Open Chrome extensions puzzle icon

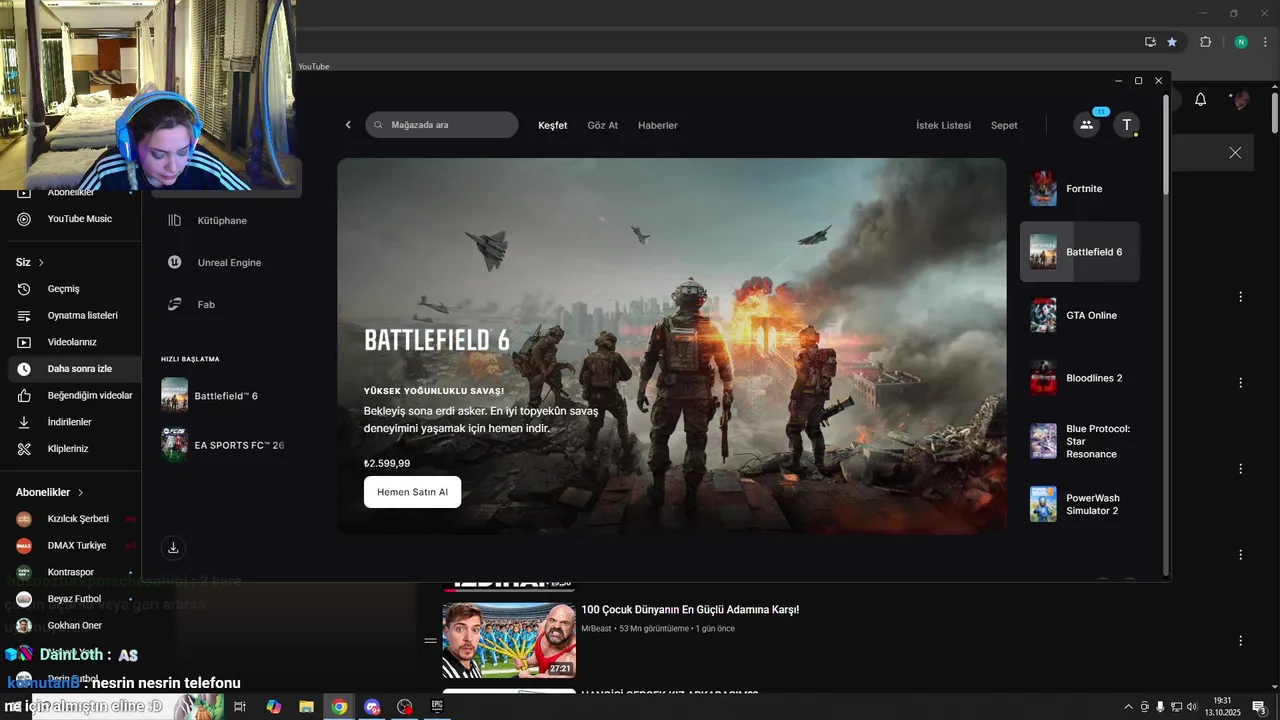pyautogui.click(x=1206, y=42)
